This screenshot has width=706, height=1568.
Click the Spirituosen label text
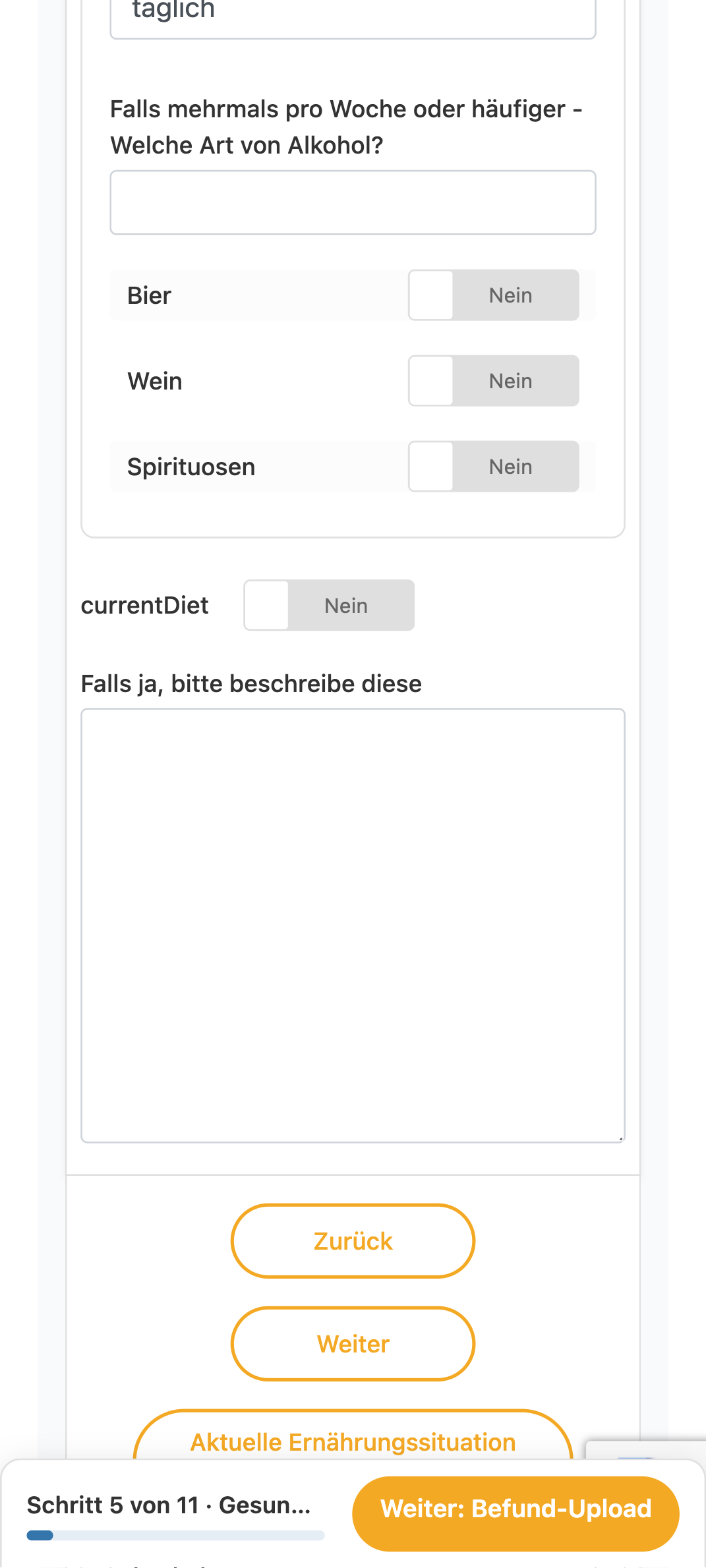[x=191, y=467]
